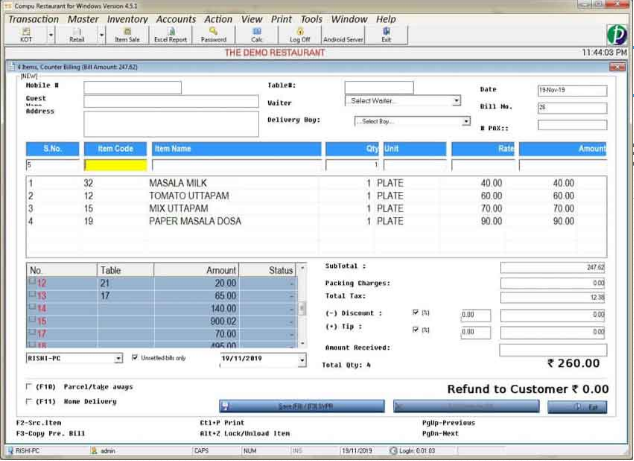Enable the (F10) Parcel/take aways checkbox
Viewport: 634px width, 461px height.
[27, 387]
